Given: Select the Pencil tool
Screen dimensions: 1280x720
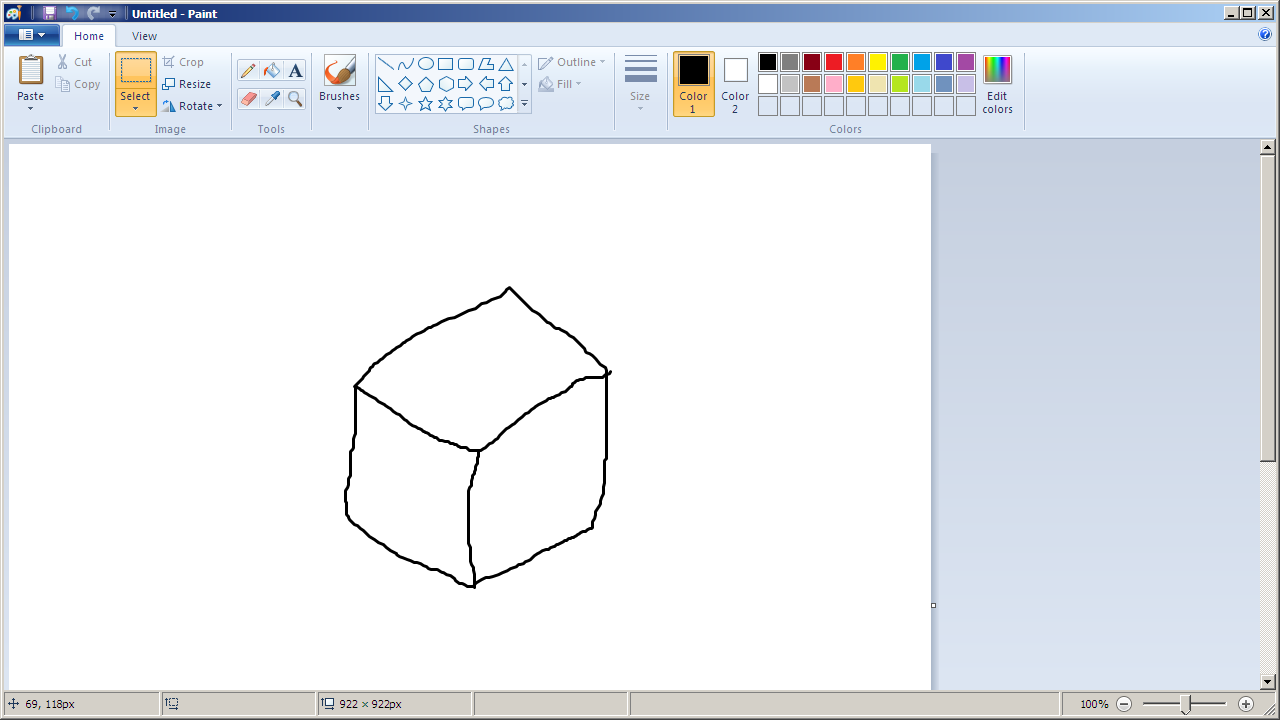Looking at the screenshot, I should click(x=248, y=71).
